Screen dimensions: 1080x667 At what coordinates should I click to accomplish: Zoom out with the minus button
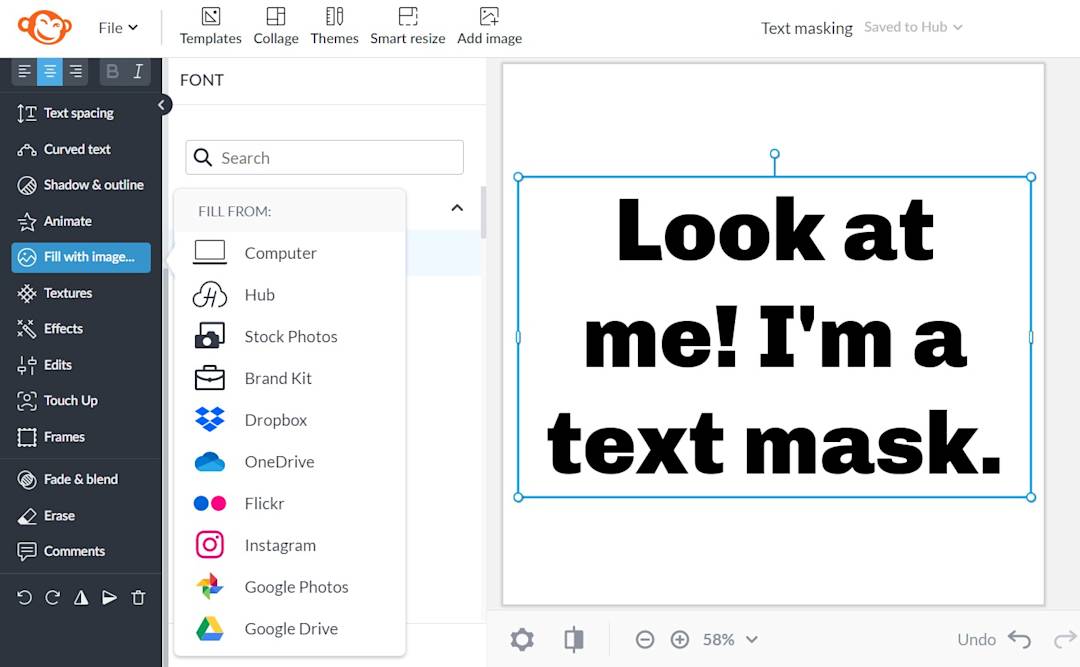click(645, 639)
